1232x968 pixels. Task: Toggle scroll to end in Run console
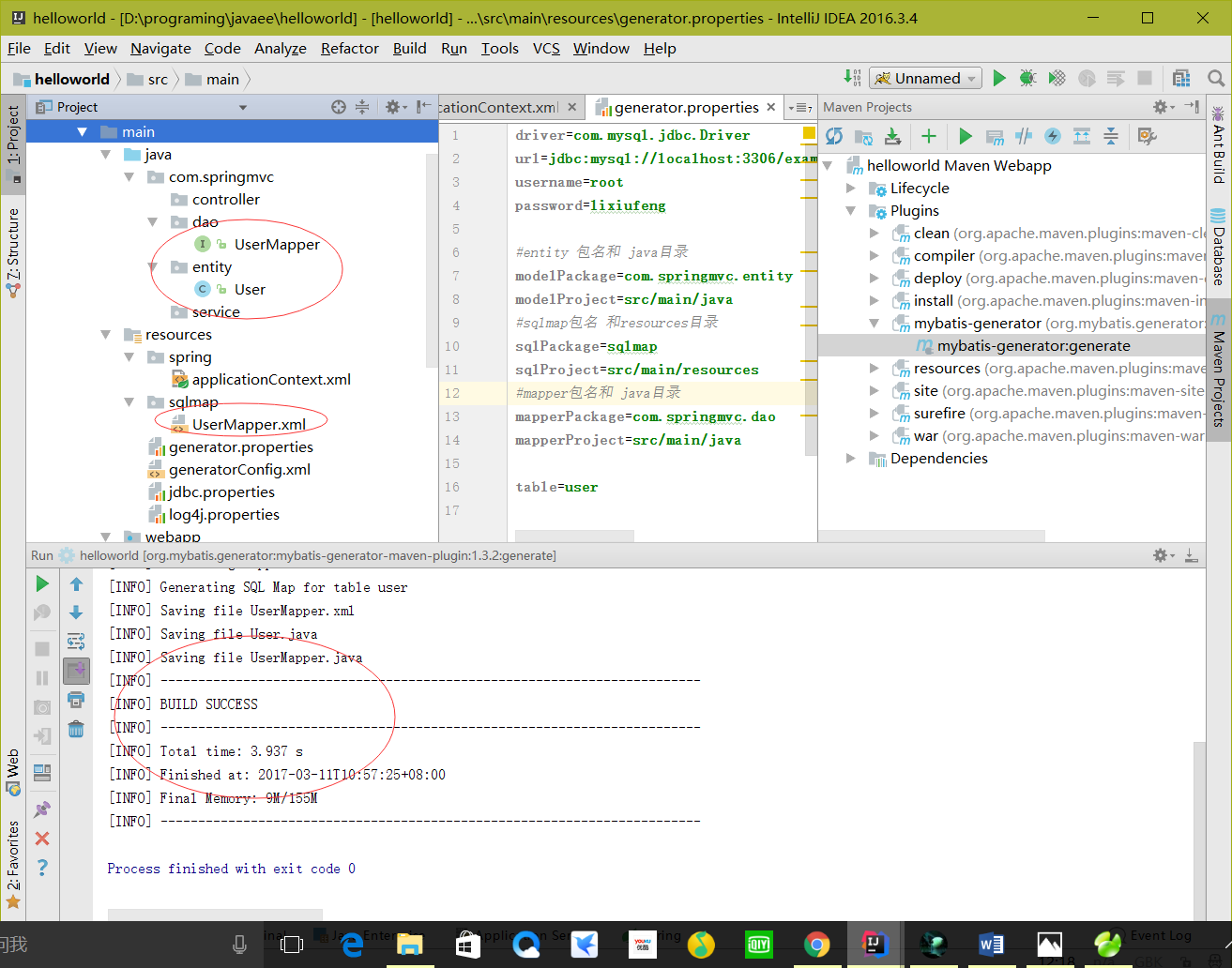76,670
